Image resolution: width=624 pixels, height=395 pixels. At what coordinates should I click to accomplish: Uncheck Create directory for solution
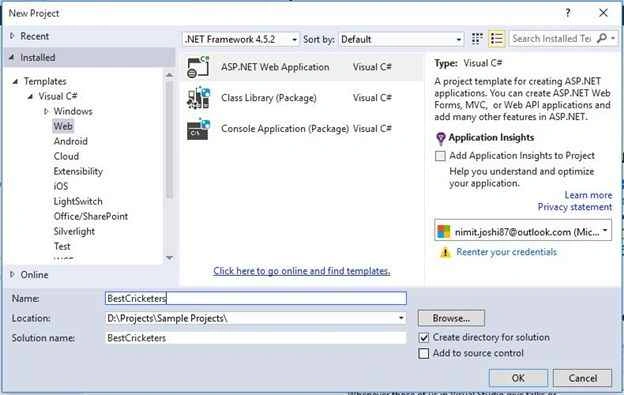tap(424, 337)
